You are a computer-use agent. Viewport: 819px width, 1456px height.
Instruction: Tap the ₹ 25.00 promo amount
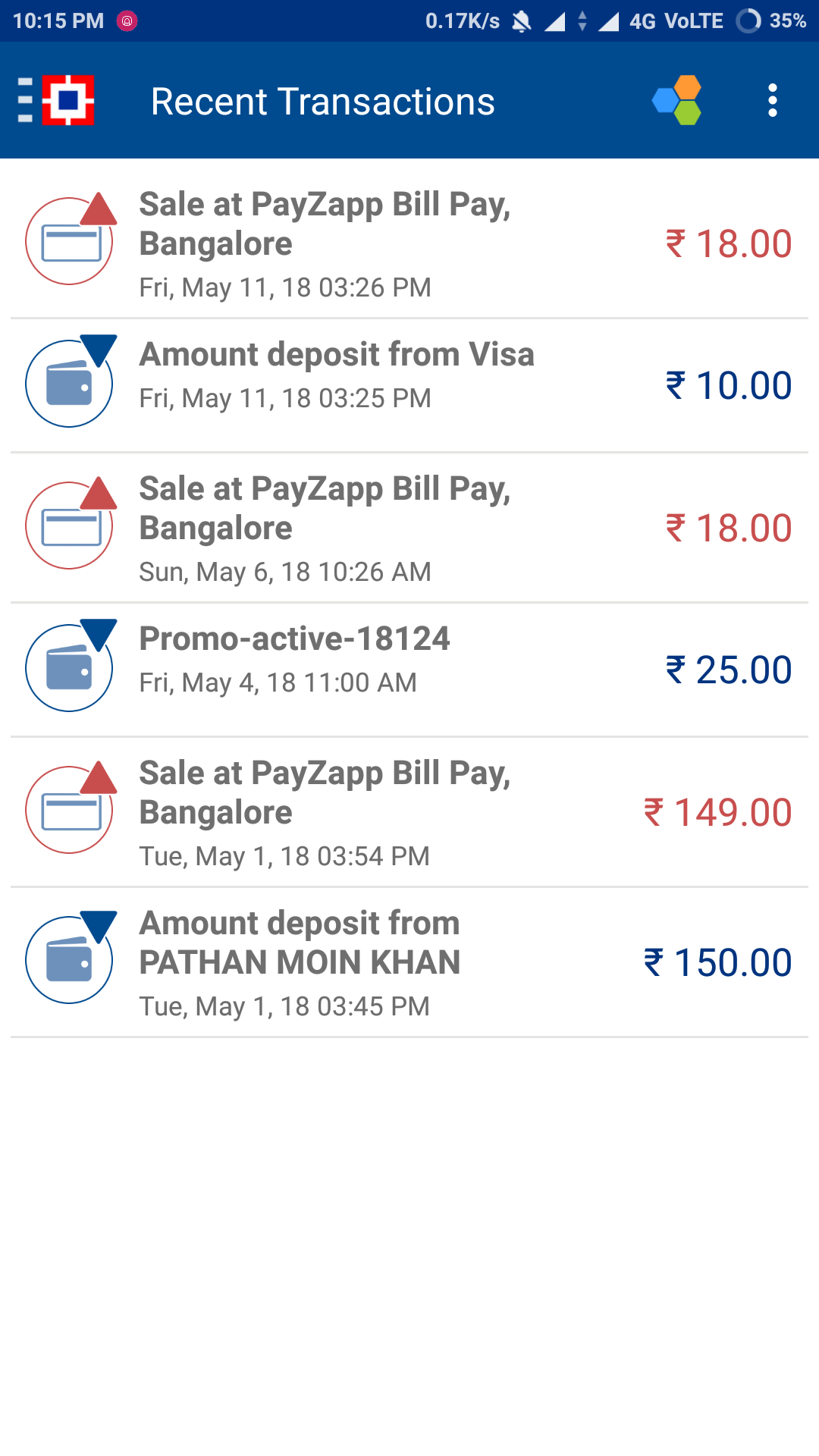click(728, 670)
